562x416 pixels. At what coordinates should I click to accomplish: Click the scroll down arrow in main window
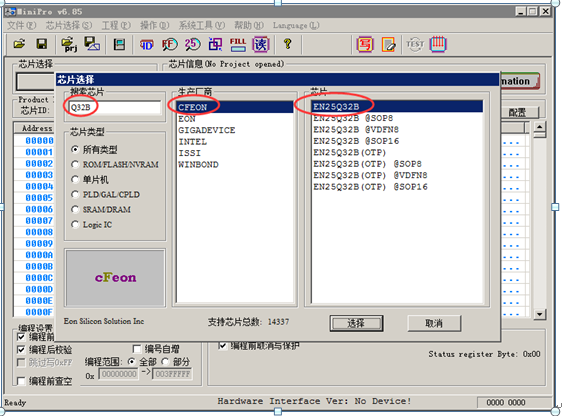click(539, 314)
